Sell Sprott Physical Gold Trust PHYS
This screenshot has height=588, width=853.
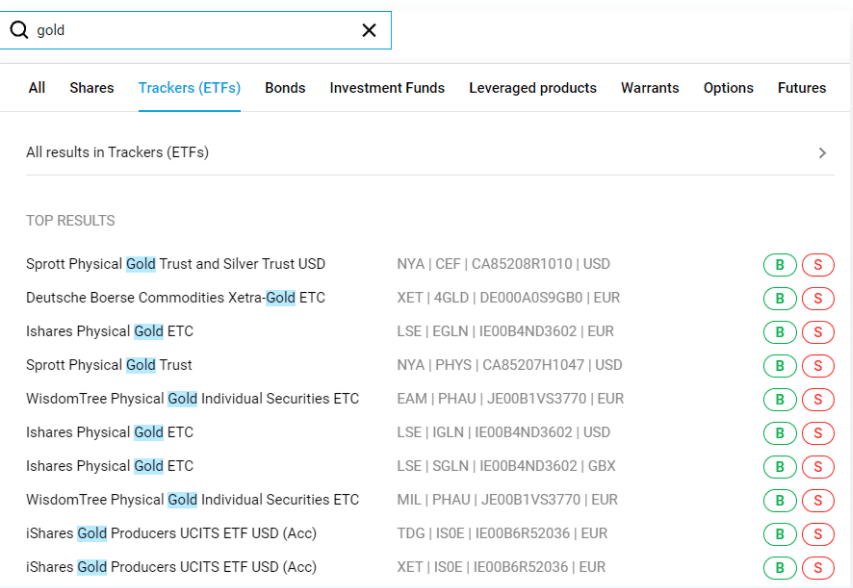coord(817,366)
